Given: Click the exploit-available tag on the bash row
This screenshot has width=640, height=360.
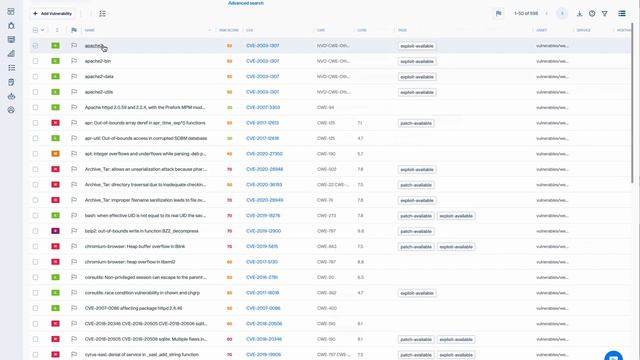Looking at the screenshot, I should [x=456, y=216].
